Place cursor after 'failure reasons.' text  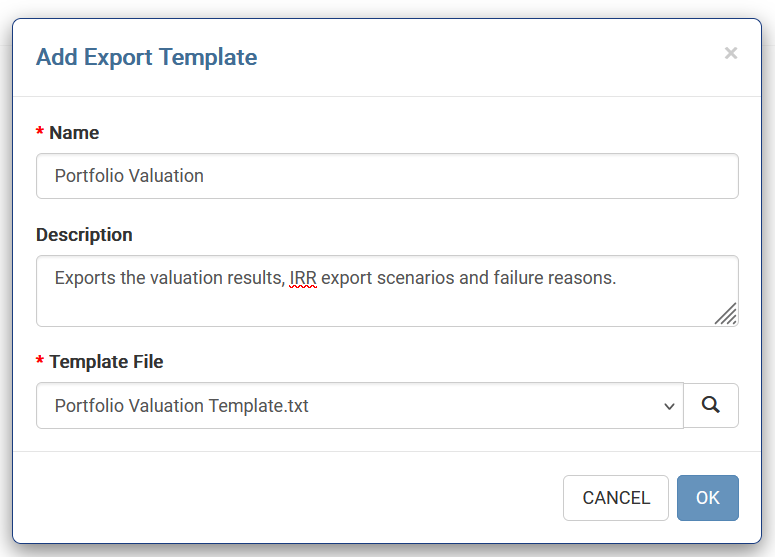[x=619, y=278]
